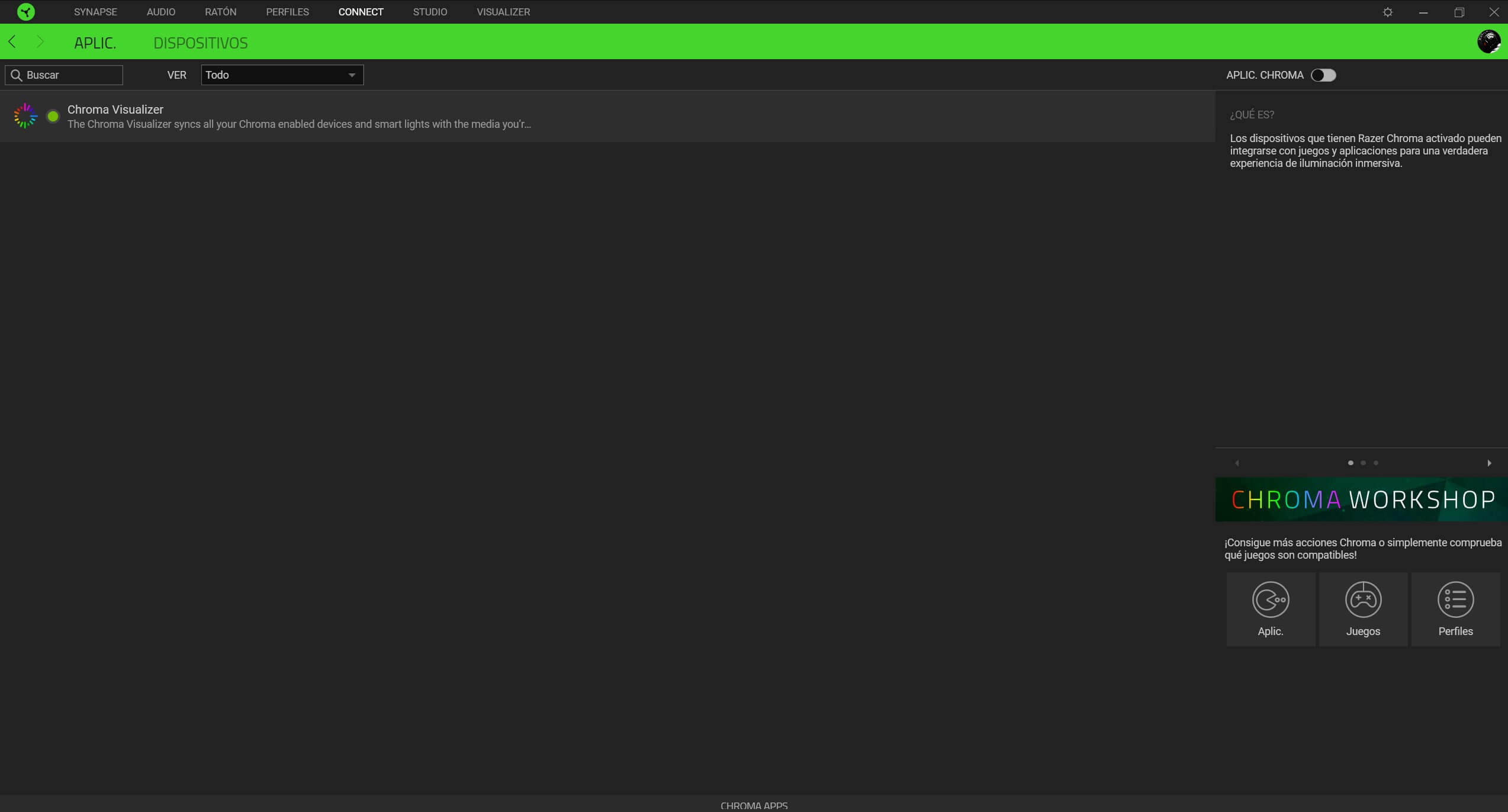Click the Razer logo icon
The height and width of the screenshot is (812, 1508).
pyautogui.click(x=25, y=12)
